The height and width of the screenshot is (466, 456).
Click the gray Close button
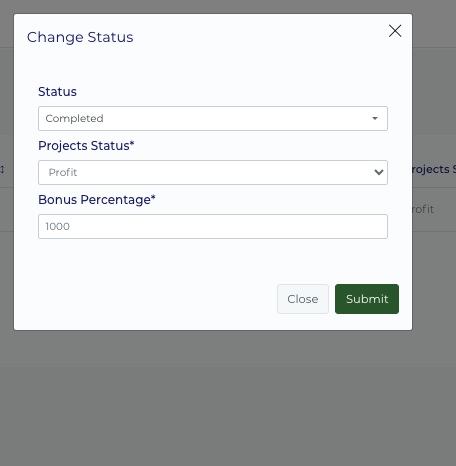point(303,299)
